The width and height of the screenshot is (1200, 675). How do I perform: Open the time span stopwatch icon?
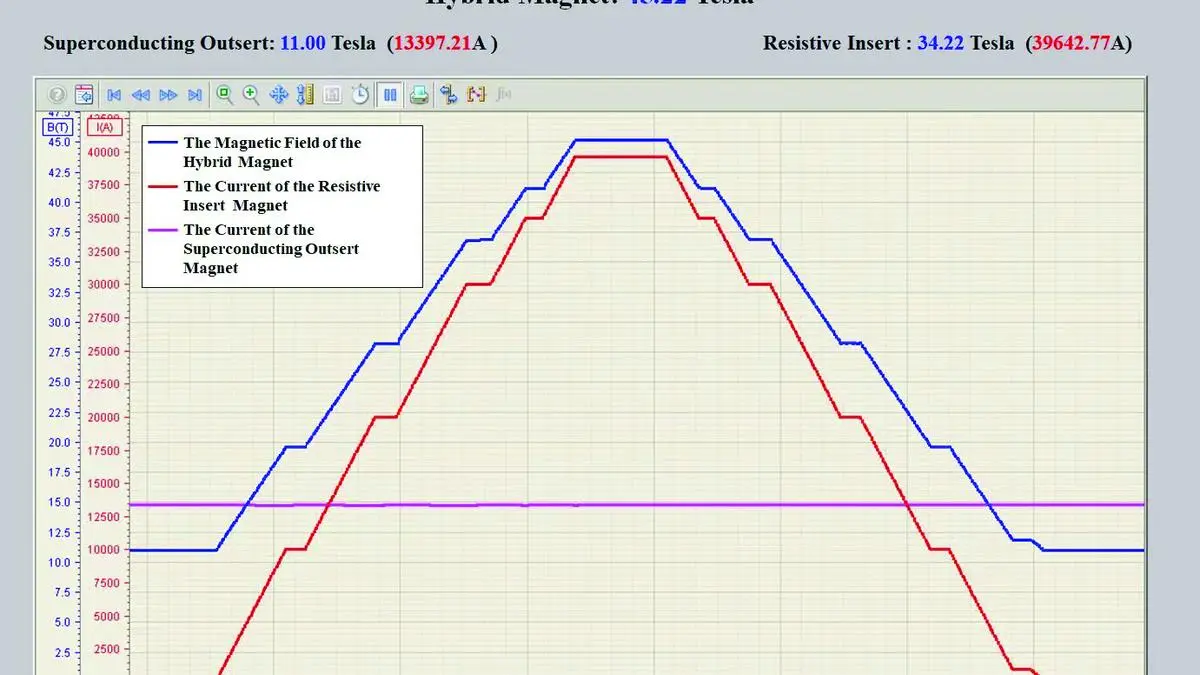pos(360,95)
